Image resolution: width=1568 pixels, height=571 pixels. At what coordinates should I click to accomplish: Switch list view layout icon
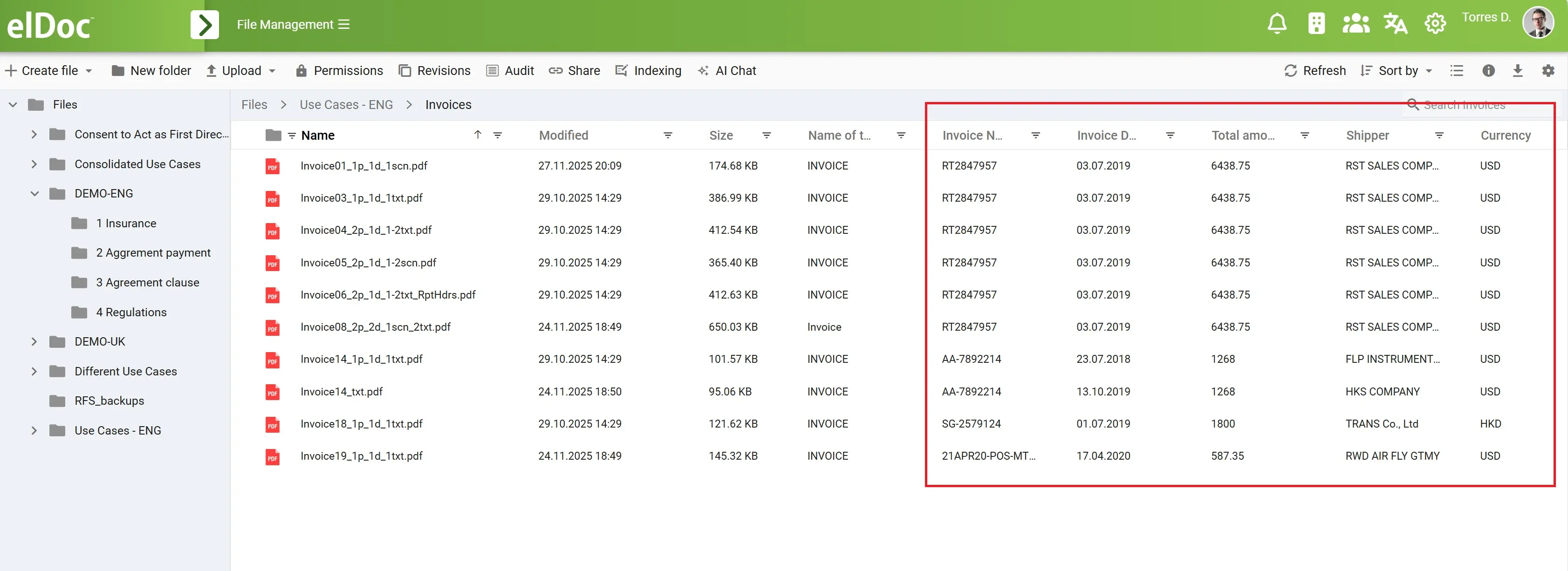pos(1457,70)
